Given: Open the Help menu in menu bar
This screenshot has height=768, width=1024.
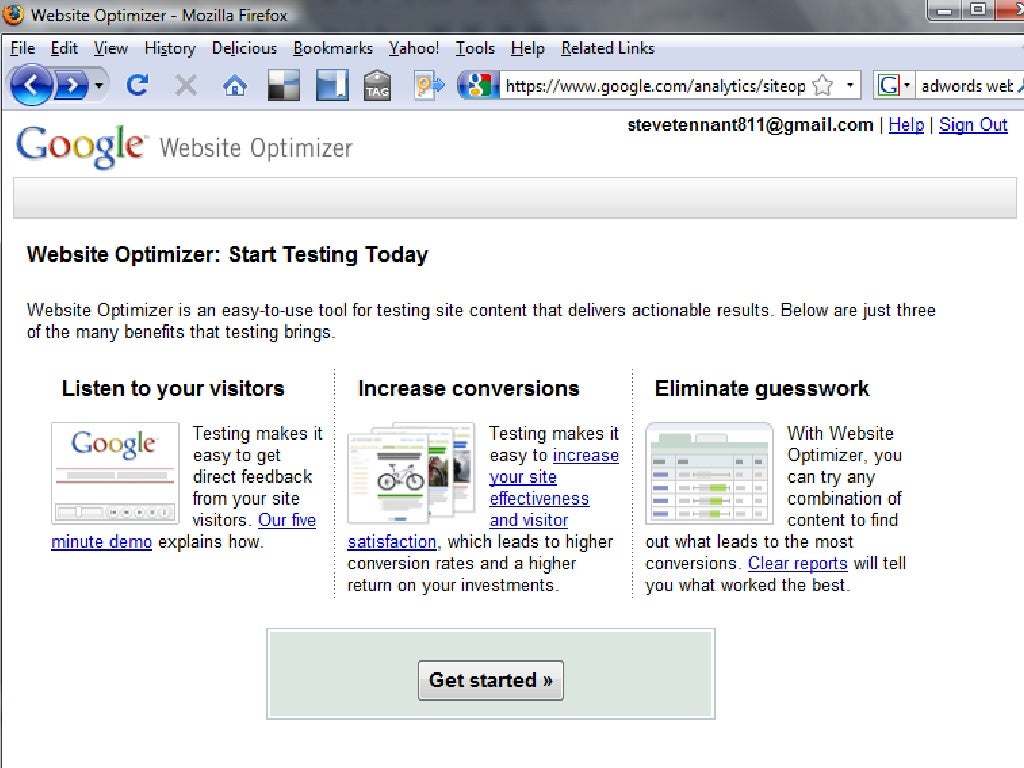Looking at the screenshot, I should [x=528, y=48].
